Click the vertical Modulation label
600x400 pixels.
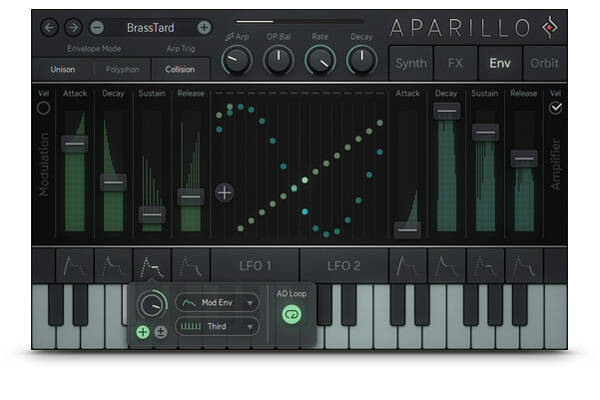pyautogui.click(x=44, y=165)
